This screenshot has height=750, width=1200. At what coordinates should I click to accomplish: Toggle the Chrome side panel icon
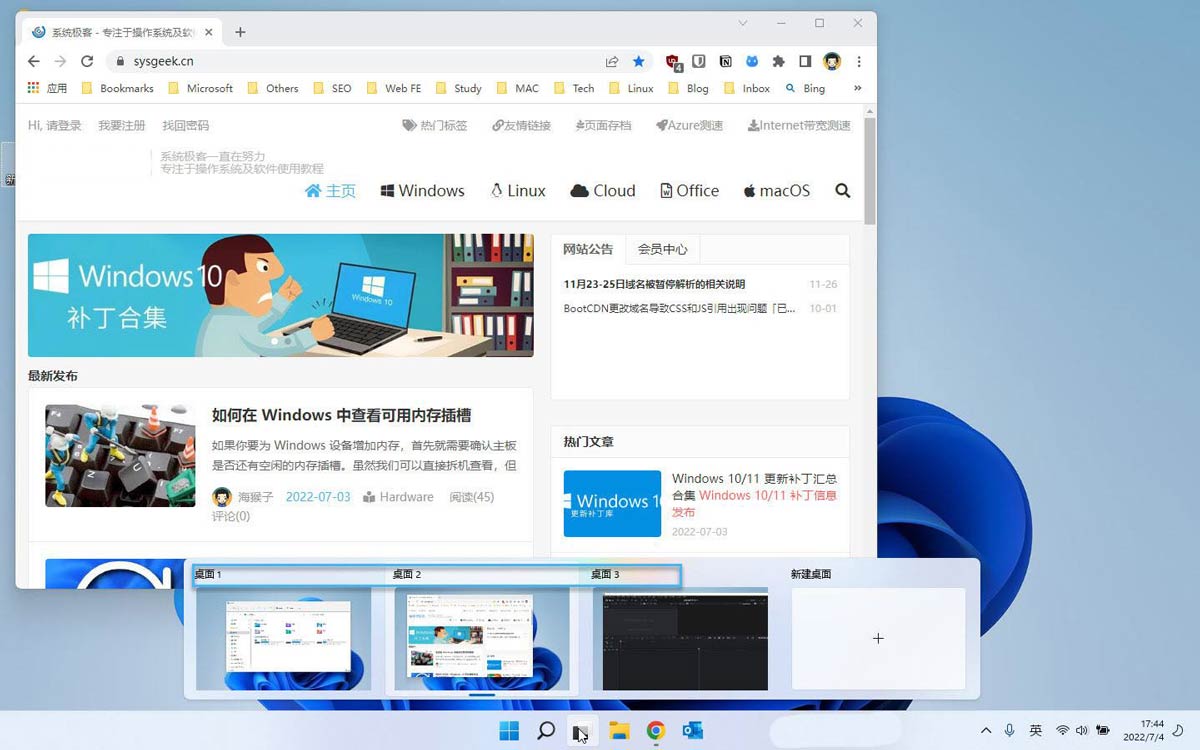805,61
